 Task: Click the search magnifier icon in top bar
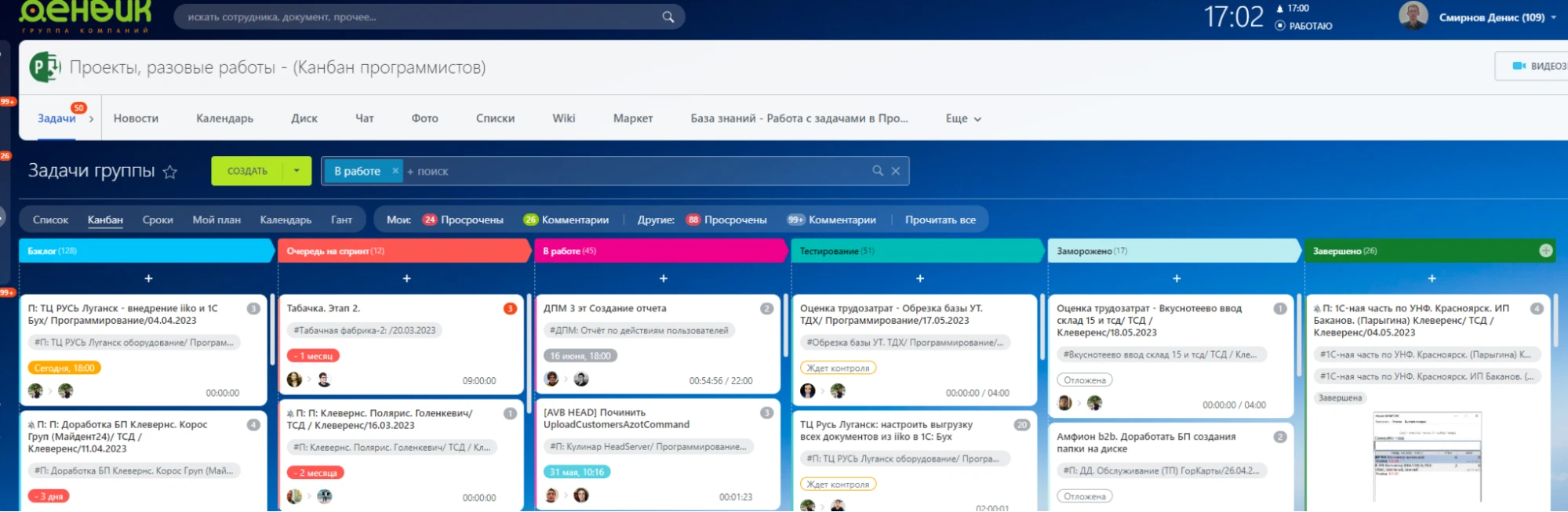tap(668, 16)
